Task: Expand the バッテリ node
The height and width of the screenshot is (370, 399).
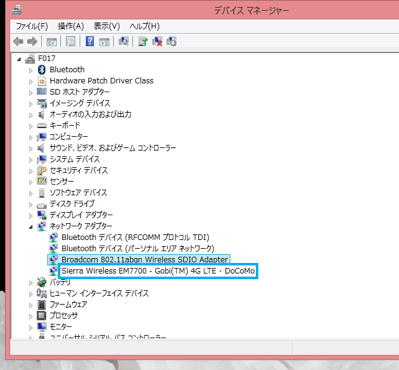Action: (x=31, y=283)
